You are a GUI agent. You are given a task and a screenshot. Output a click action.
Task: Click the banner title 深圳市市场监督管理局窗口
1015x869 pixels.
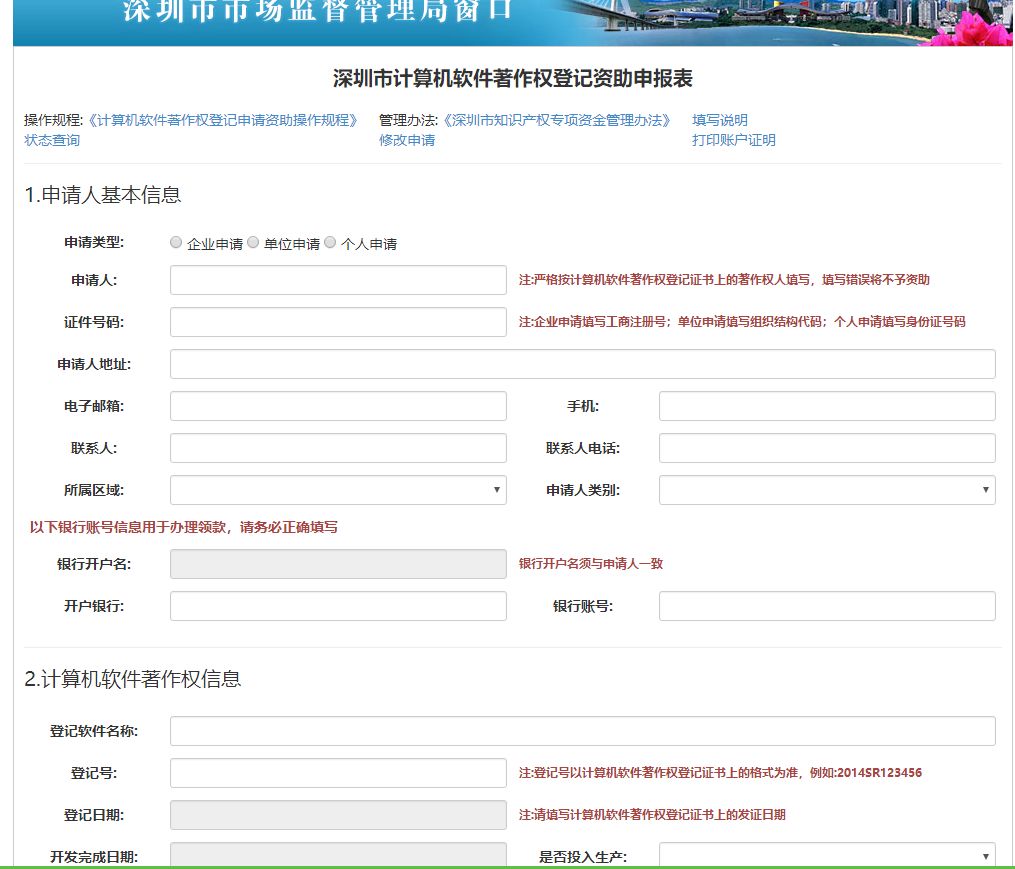tap(317, 10)
